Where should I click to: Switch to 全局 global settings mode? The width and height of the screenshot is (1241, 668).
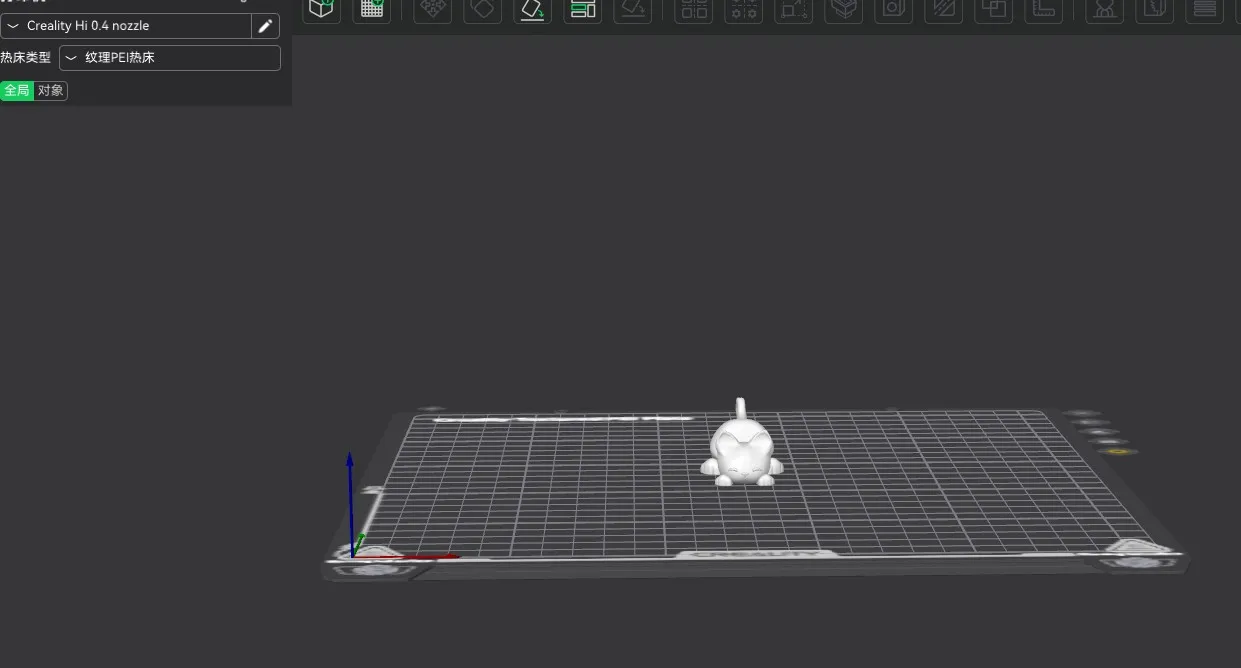[x=17, y=91]
